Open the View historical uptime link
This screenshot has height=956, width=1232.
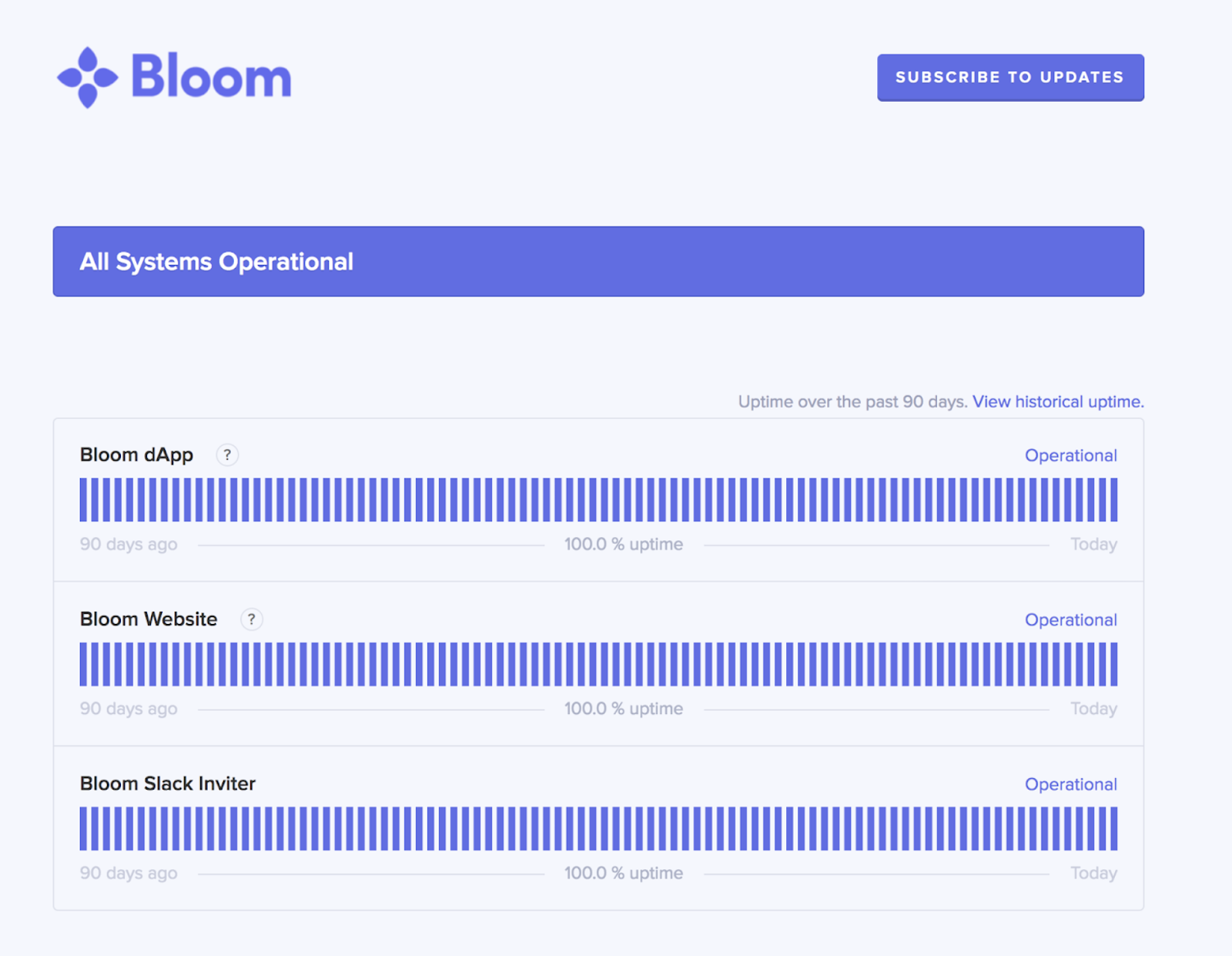coord(1058,401)
